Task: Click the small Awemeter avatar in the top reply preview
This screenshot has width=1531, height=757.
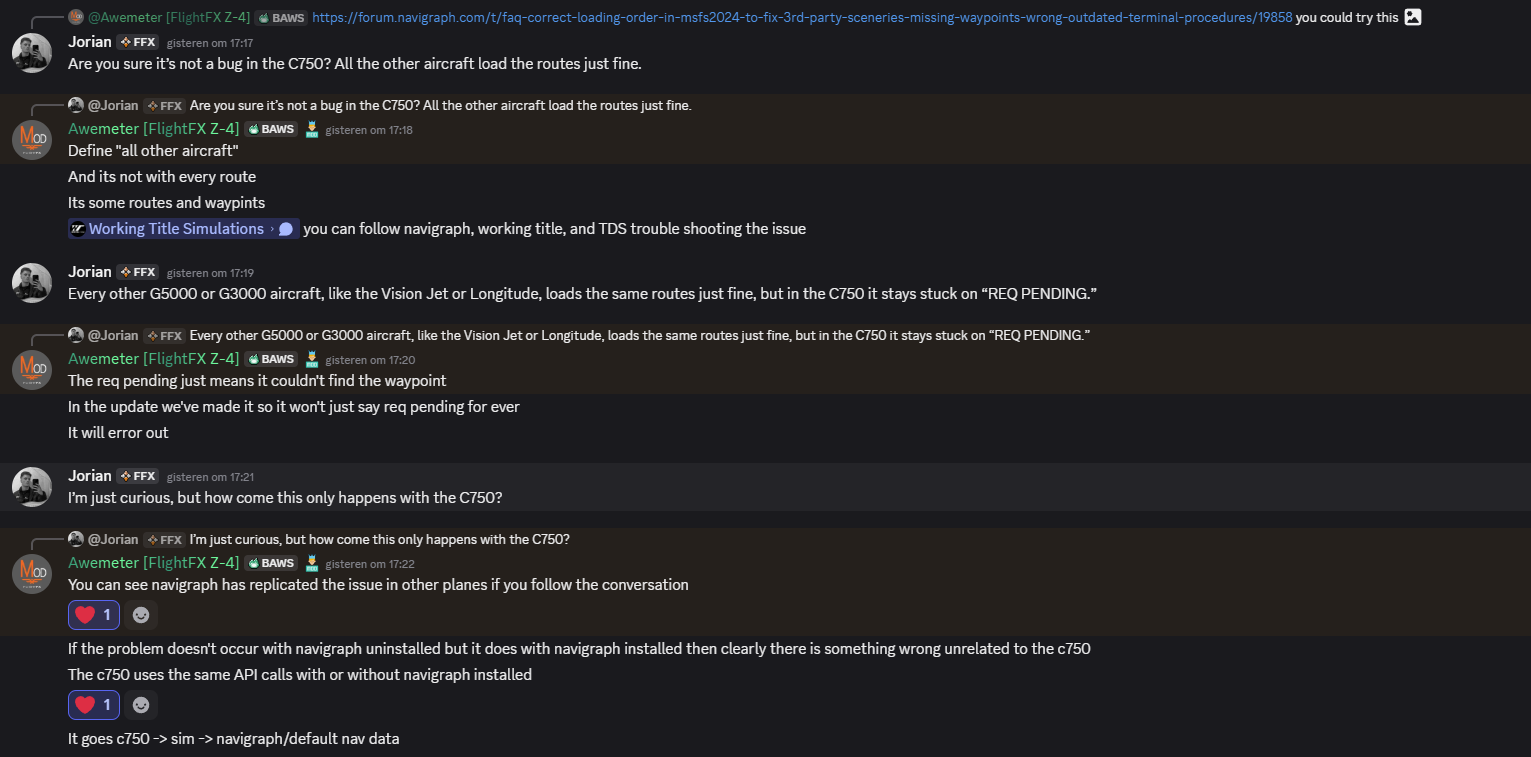Action: point(76,17)
